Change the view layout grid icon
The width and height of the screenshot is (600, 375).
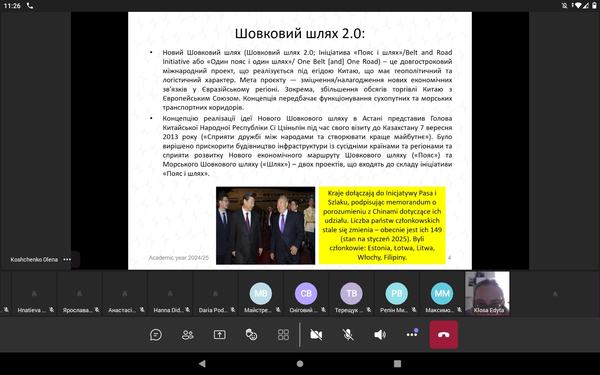click(x=283, y=335)
